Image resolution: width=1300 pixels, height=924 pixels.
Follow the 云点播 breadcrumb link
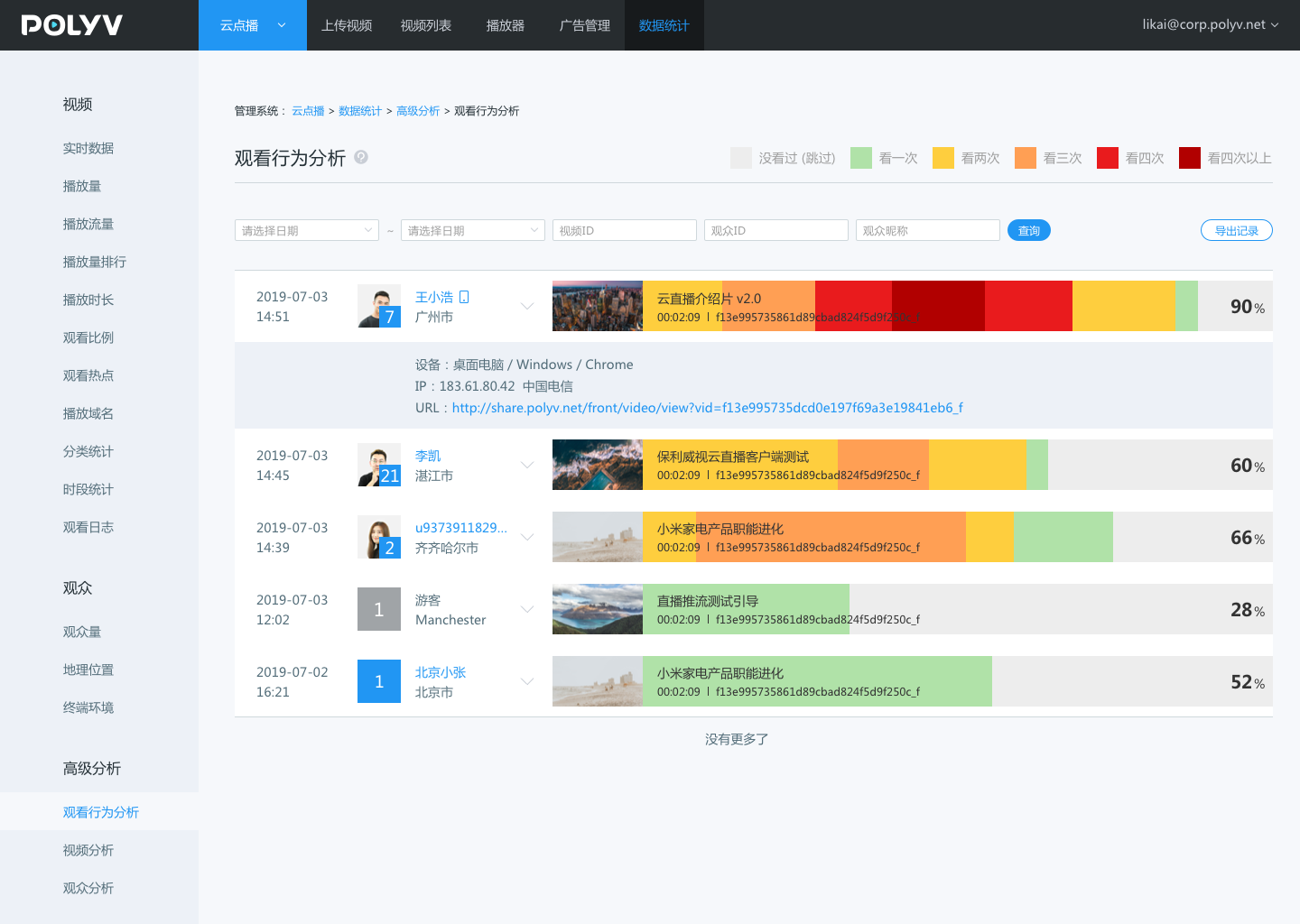[308, 111]
